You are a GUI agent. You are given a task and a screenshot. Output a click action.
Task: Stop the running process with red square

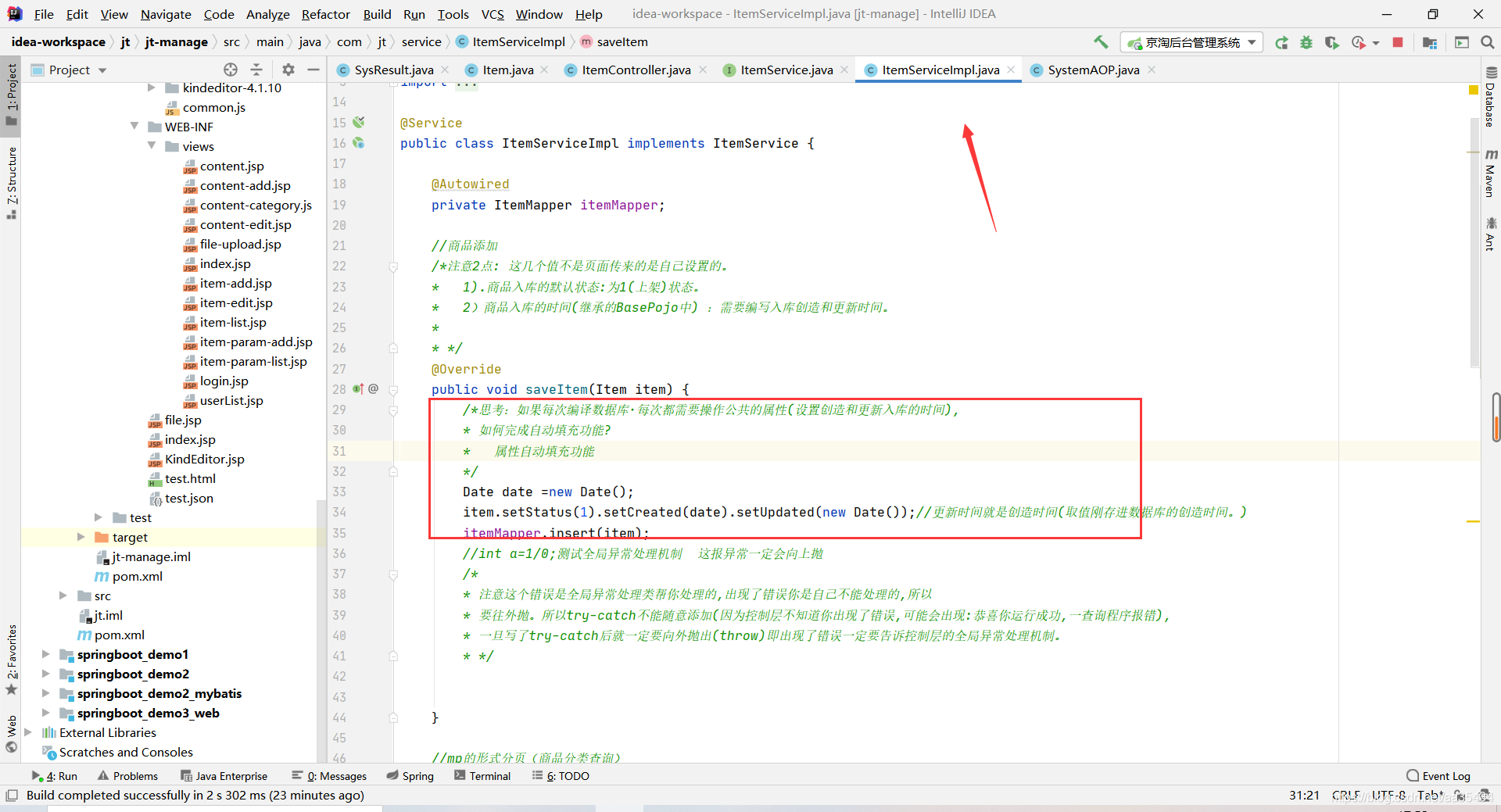coord(1398,42)
